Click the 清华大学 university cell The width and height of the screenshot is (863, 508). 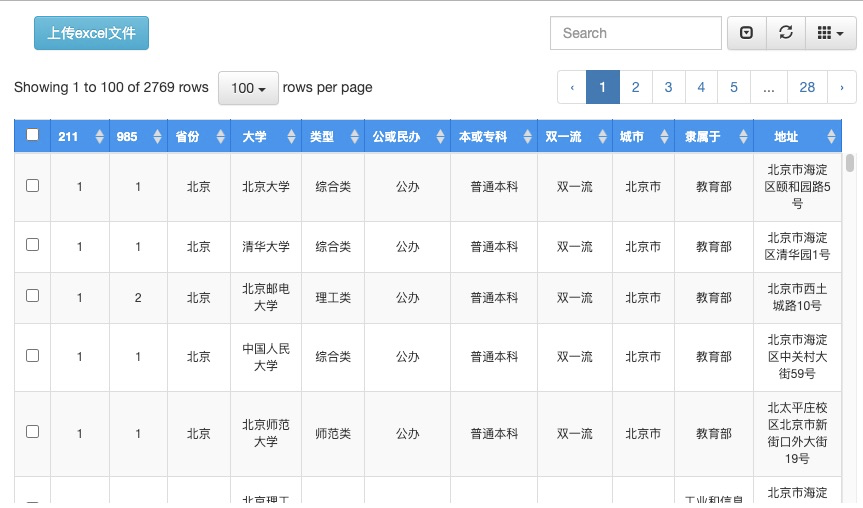pos(266,247)
